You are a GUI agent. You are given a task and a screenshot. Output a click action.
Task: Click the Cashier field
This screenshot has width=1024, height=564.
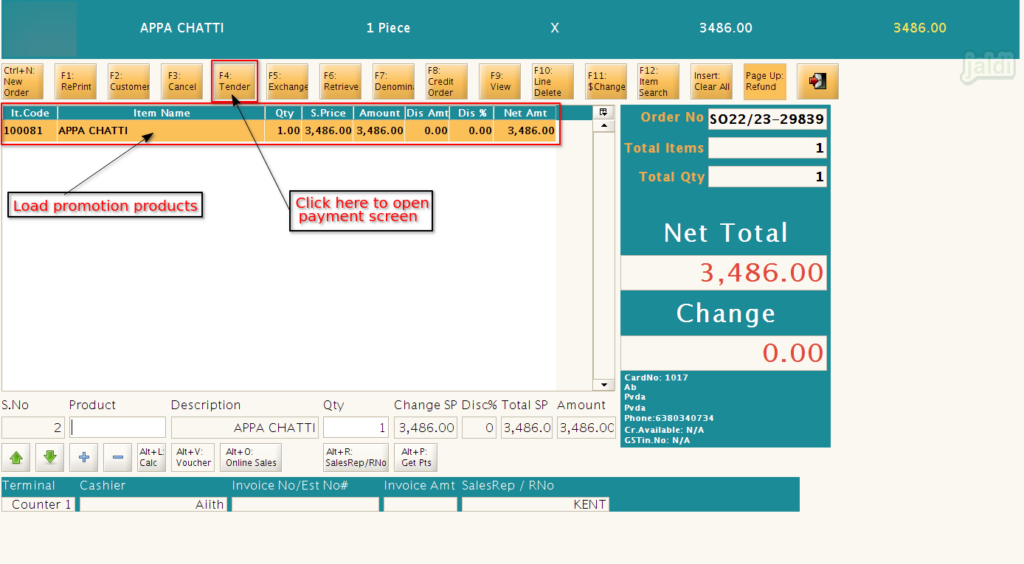point(153,504)
